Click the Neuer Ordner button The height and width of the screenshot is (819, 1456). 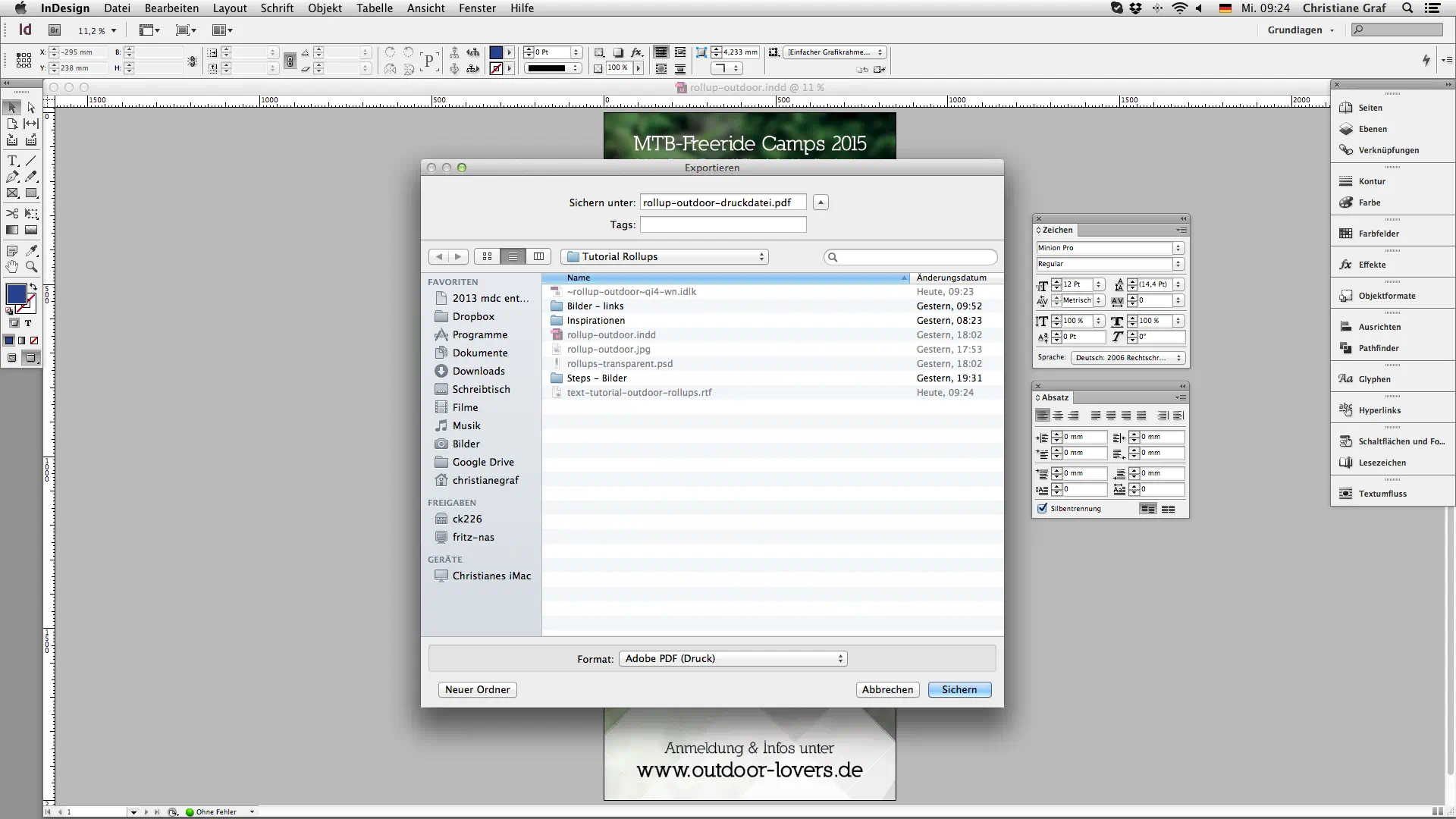click(477, 689)
